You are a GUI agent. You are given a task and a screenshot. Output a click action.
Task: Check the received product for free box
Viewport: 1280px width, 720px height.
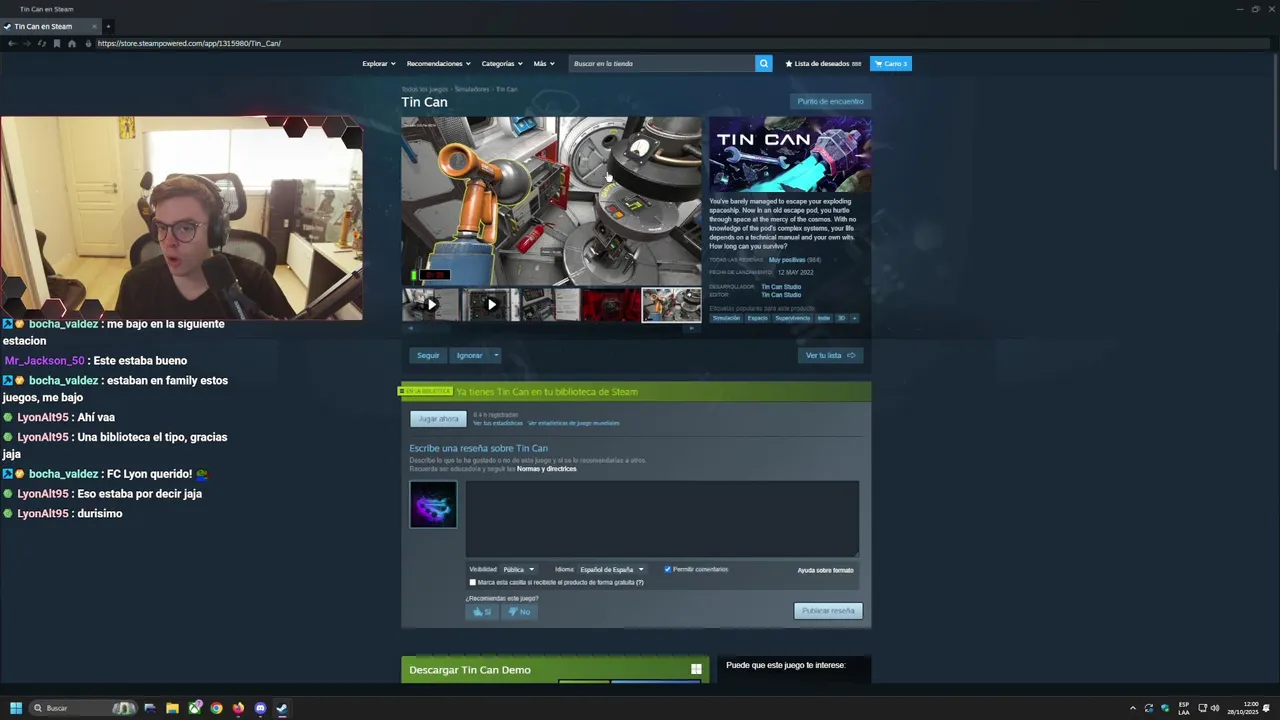473,582
